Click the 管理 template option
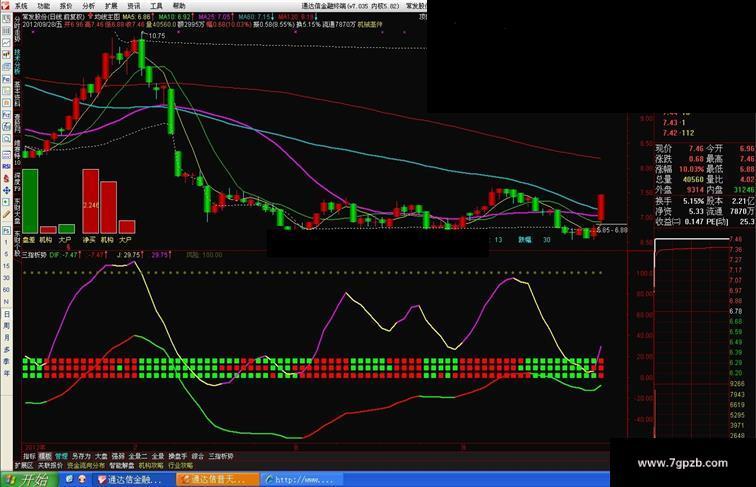Viewport: 756px width, 487px height. pyautogui.click(x=61, y=456)
